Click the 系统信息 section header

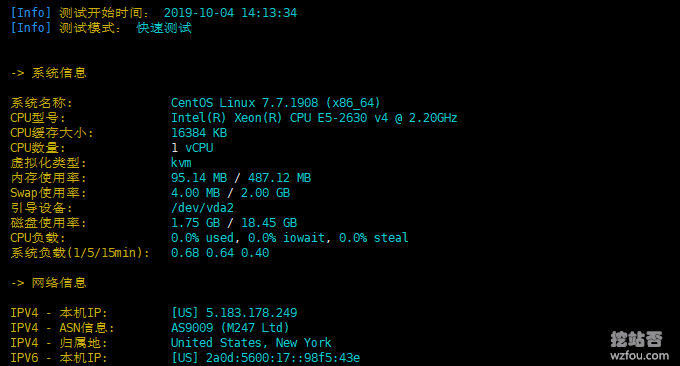point(59,73)
